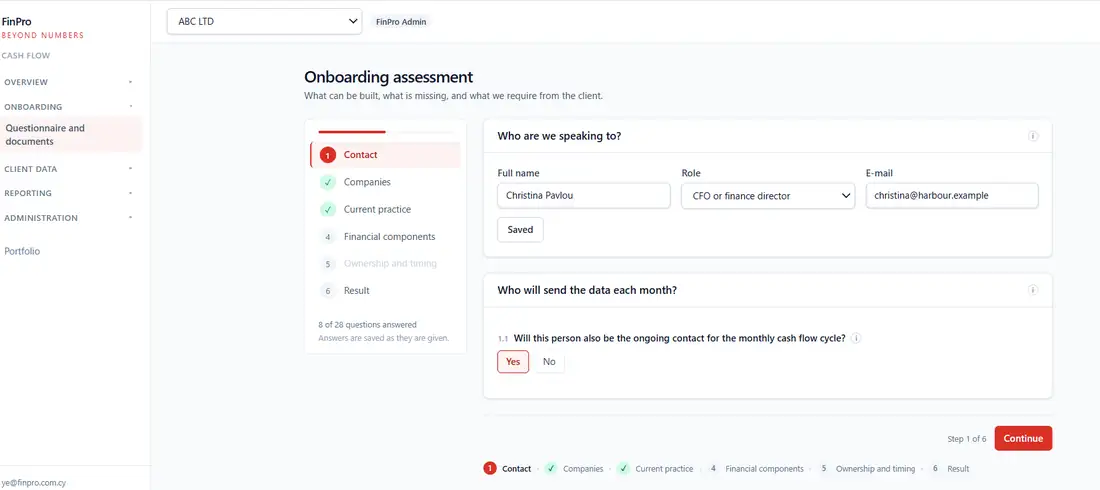Click the green checkmark beside Current practice in side panel
This screenshot has width=1100, height=490.
[x=328, y=210]
